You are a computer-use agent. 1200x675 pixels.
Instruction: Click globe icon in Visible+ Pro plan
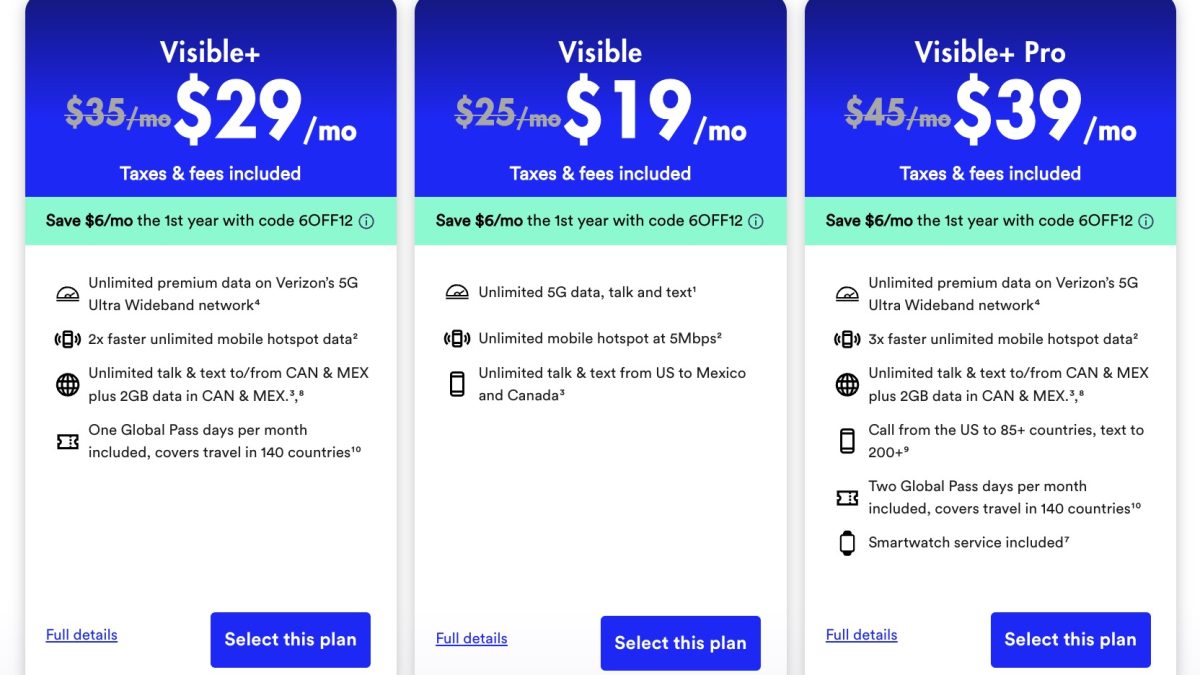847,384
